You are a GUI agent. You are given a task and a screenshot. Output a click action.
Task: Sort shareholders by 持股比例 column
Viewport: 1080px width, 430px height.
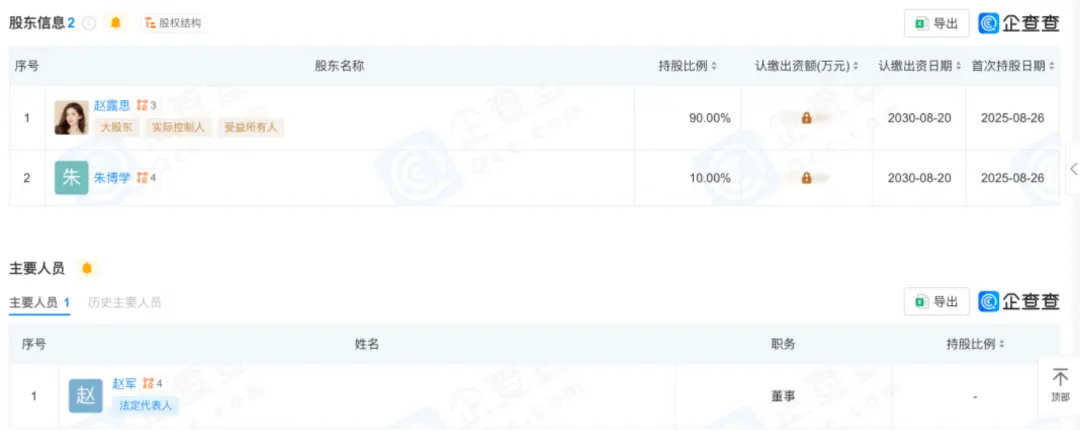687,66
